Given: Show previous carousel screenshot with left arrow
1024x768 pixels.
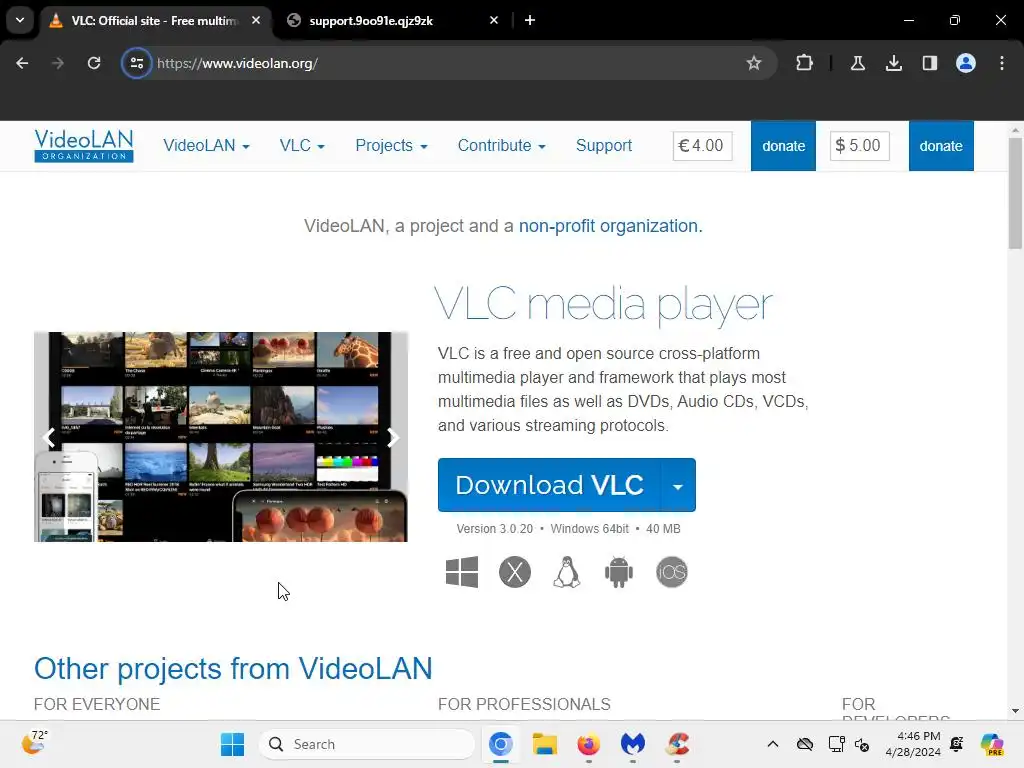Looking at the screenshot, I should pos(49,437).
